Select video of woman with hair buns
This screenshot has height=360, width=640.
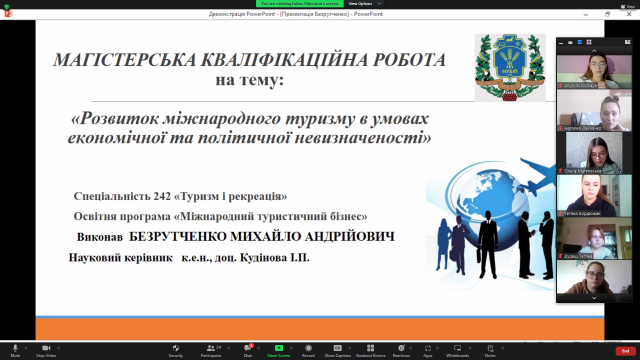(x=594, y=111)
